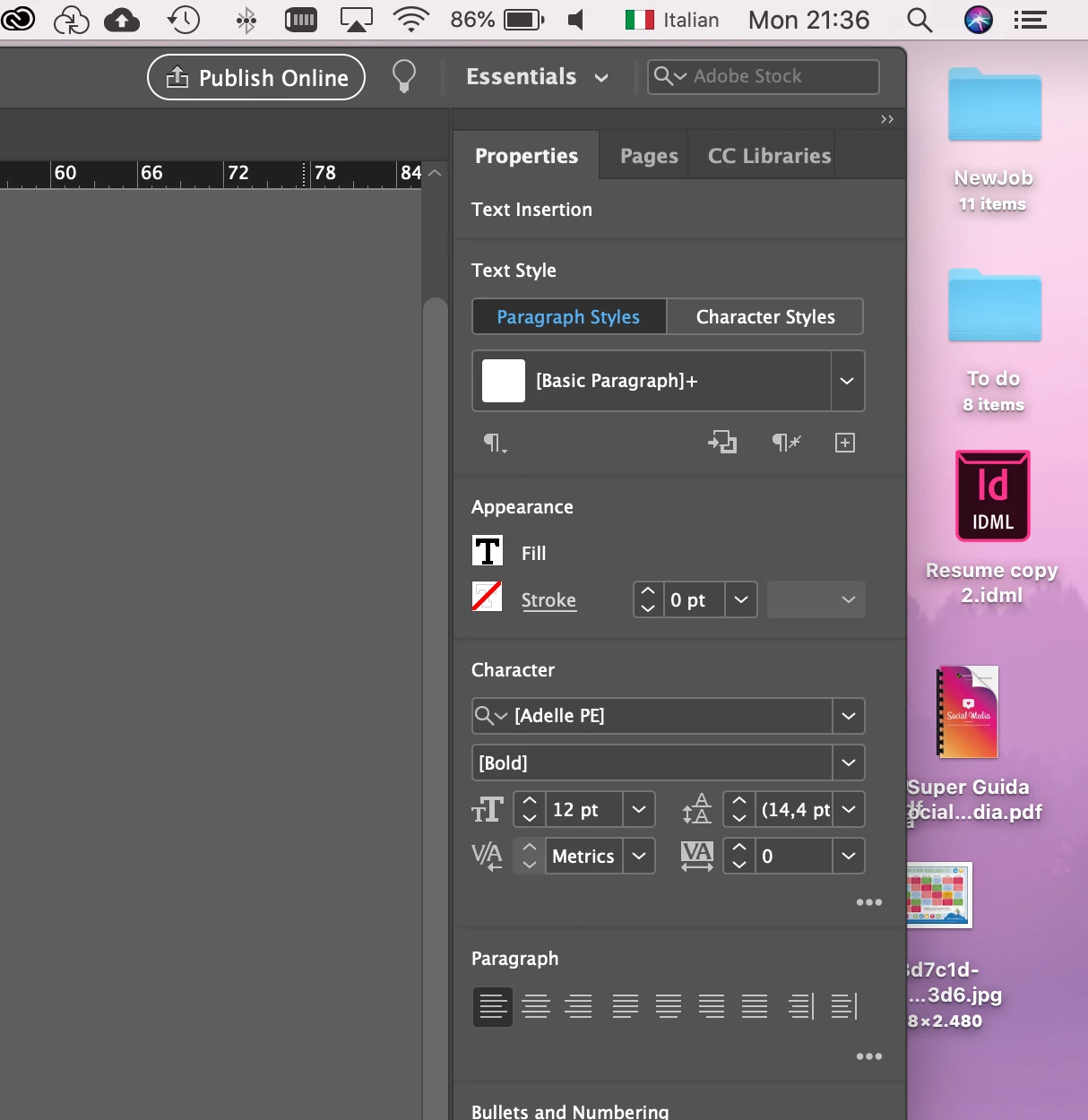This screenshot has width=1088, height=1120.
Task: Open the stroke weight dropdown
Action: tap(741, 599)
